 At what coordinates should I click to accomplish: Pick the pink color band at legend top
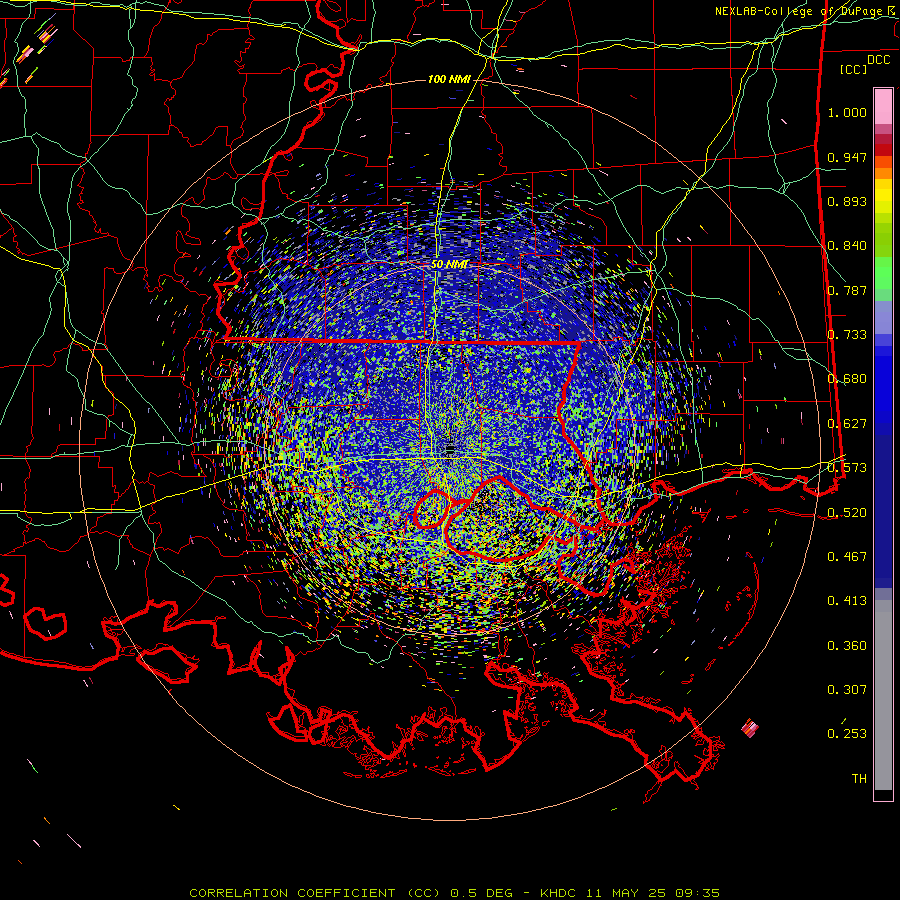(883, 106)
